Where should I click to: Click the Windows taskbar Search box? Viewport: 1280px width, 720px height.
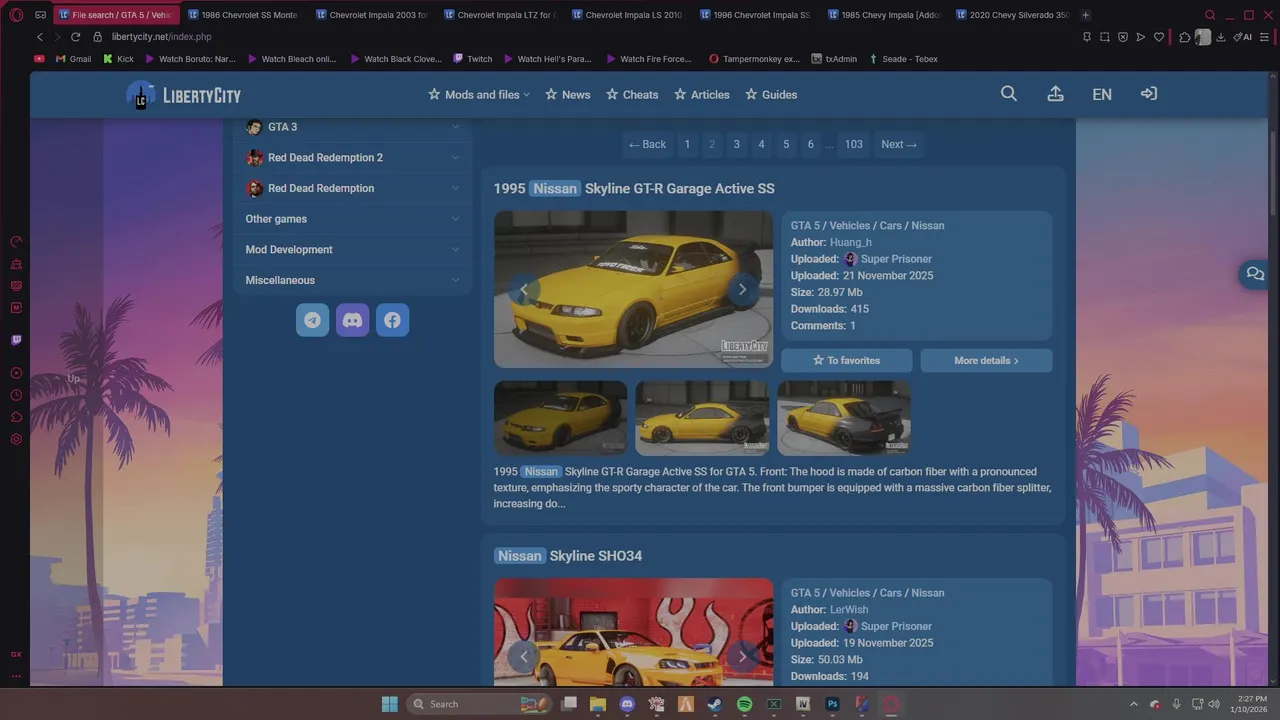[x=479, y=704]
